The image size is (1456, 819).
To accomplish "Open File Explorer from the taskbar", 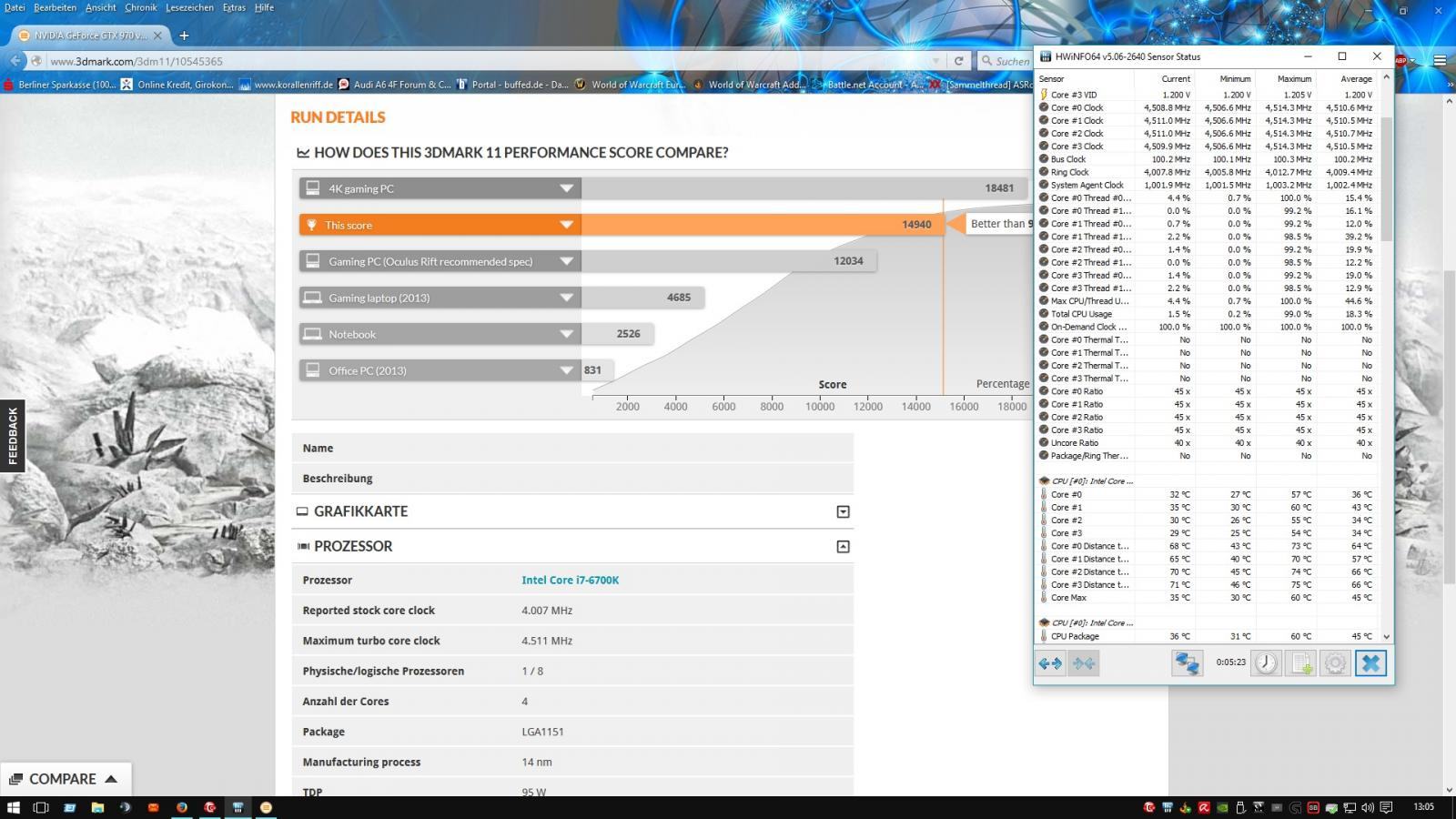I will click(x=97, y=807).
